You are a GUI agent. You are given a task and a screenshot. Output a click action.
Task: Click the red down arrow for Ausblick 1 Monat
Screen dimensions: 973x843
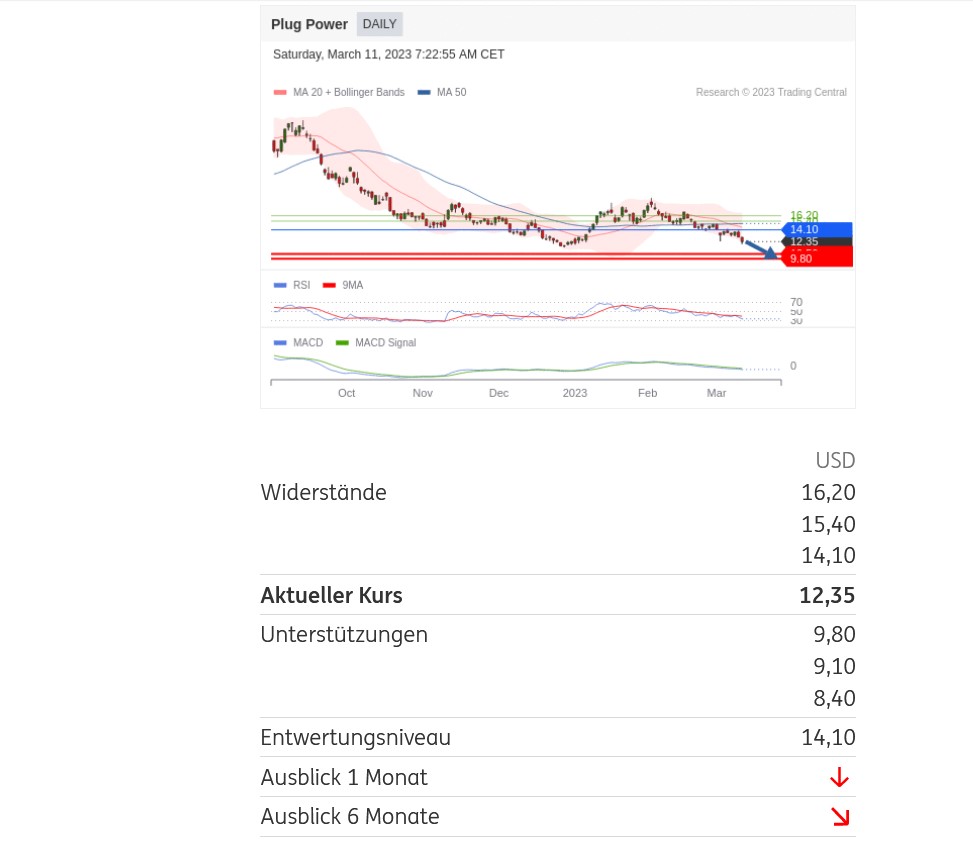pyautogui.click(x=839, y=777)
